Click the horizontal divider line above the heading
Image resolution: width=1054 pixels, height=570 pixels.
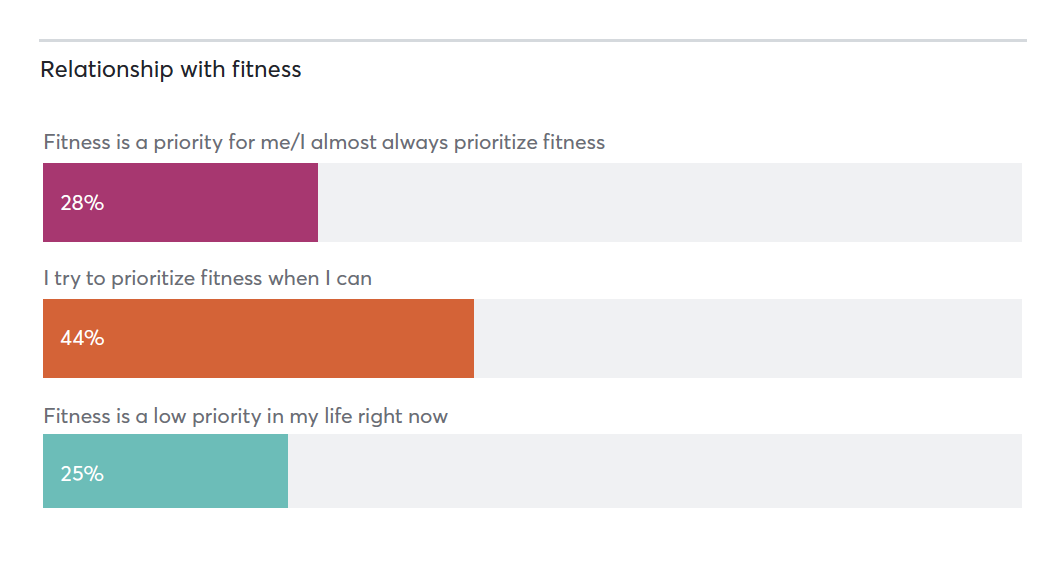point(532,41)
